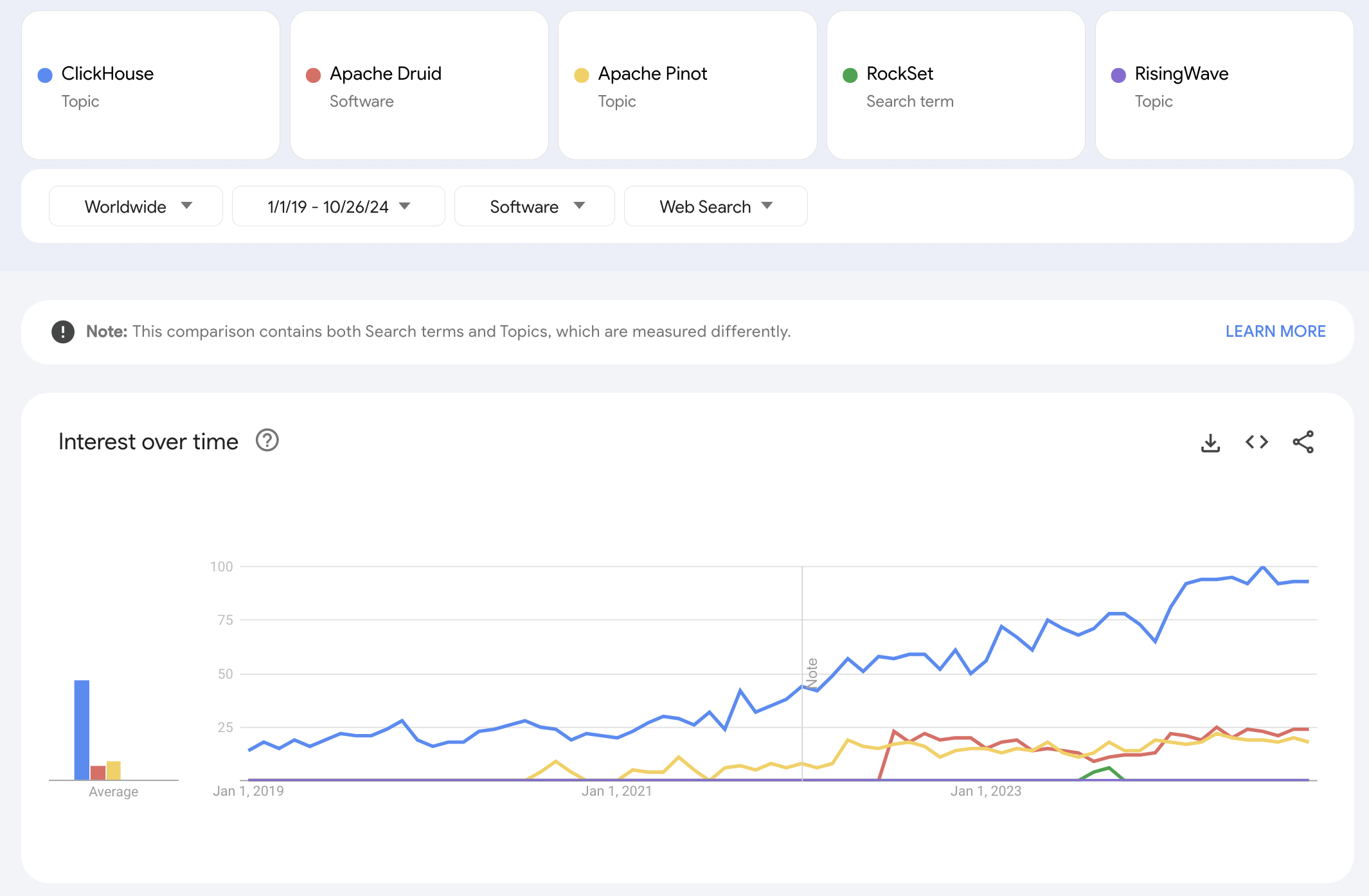
Task: Click the red Apache Druid color dot
Action: pos(313,75)
